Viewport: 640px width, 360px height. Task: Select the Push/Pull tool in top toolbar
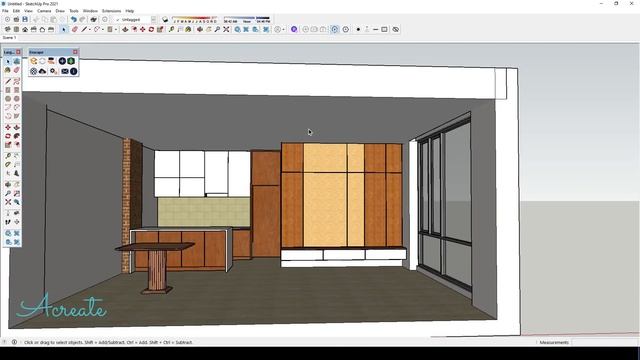coord(125,29)
